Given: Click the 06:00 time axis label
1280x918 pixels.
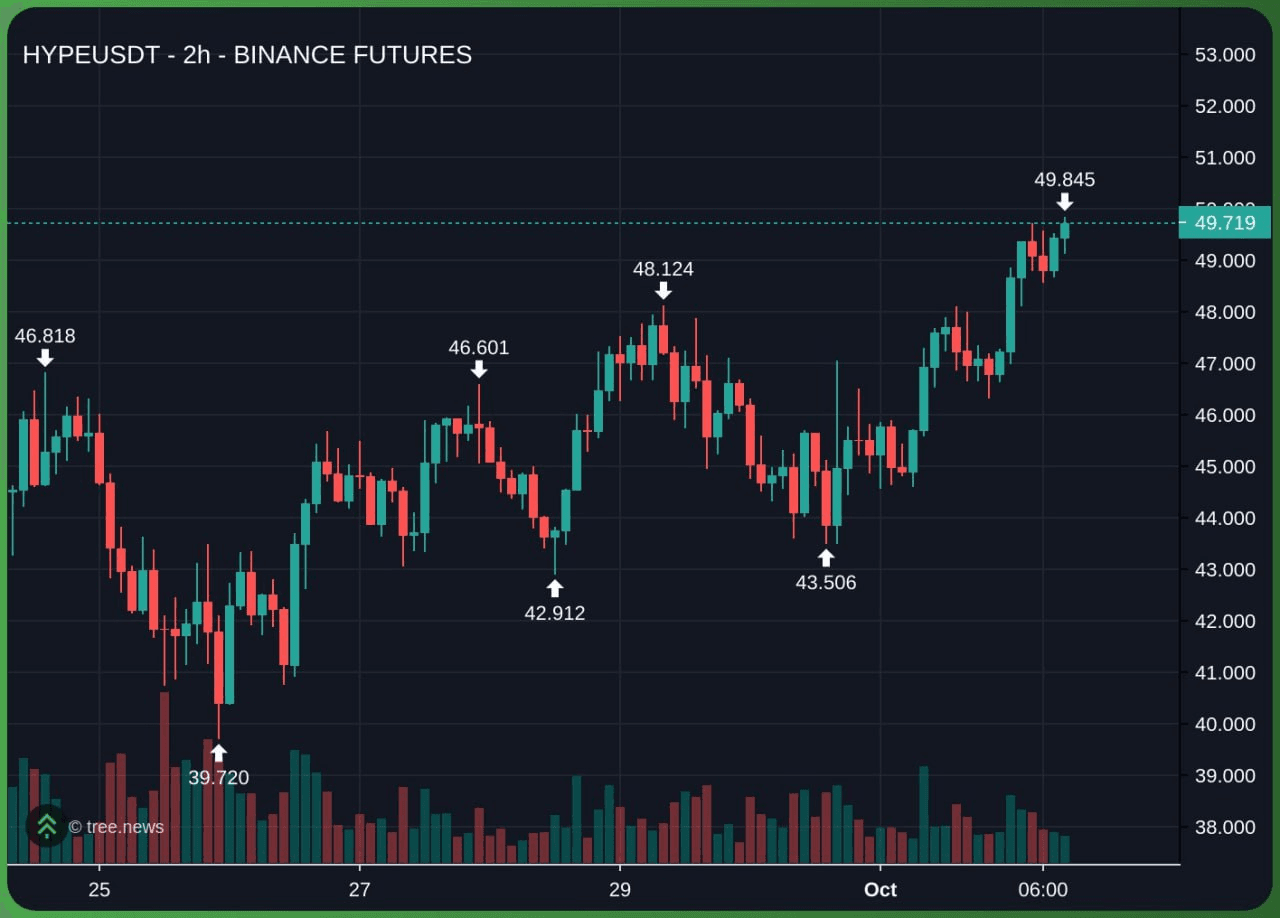Looking at the screenshot, I should coord(1042,890).
